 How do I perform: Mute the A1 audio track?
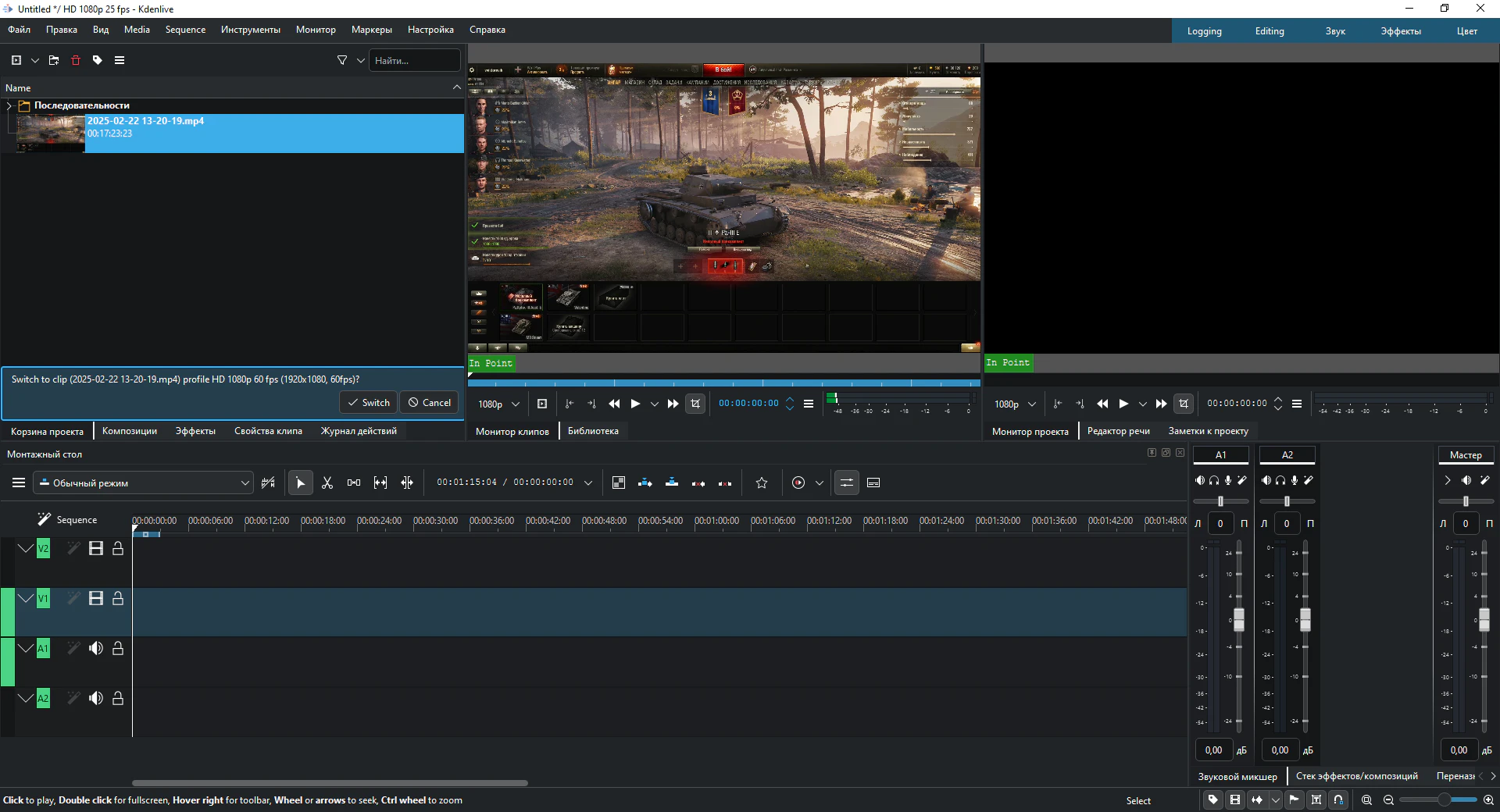(96, 649)
